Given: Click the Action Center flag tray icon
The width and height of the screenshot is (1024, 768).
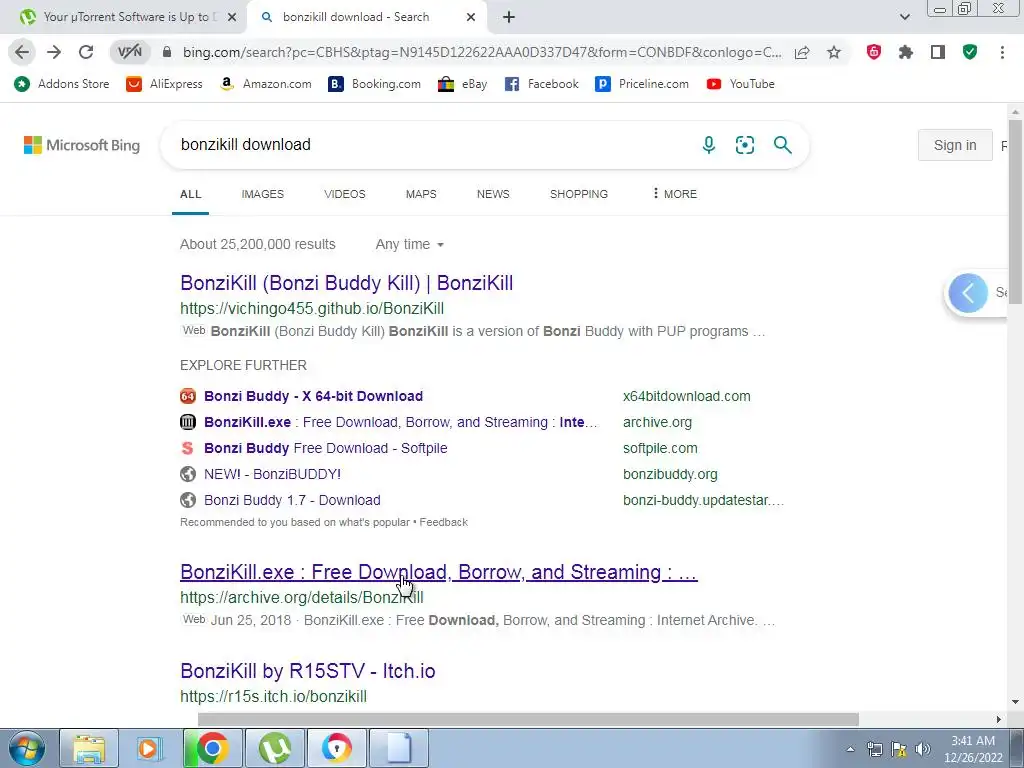Looking at the screenshot, I should tap(899, 750).
